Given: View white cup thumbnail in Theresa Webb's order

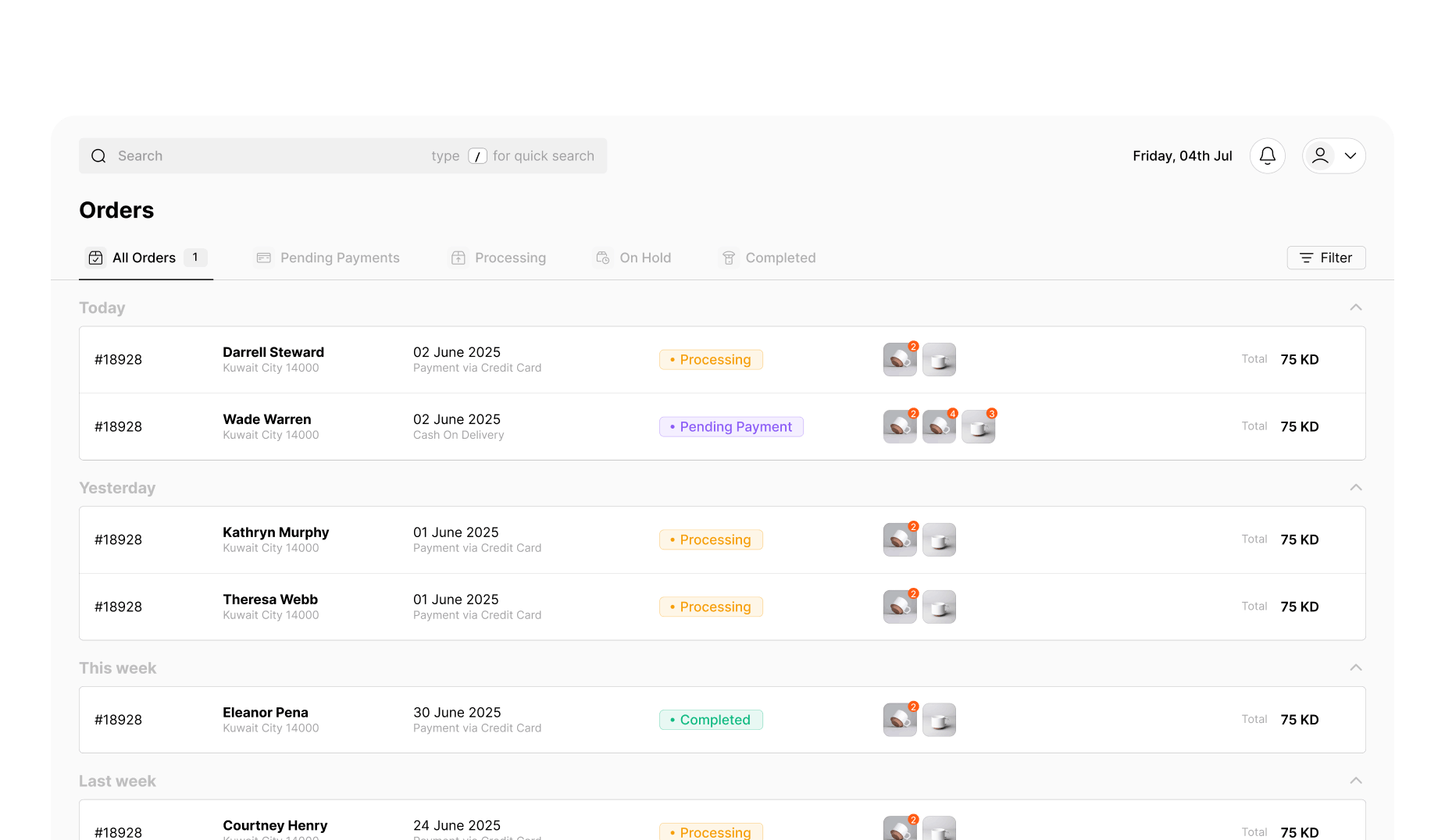Looking at the screenshot, I should click(x=939, y=607).
